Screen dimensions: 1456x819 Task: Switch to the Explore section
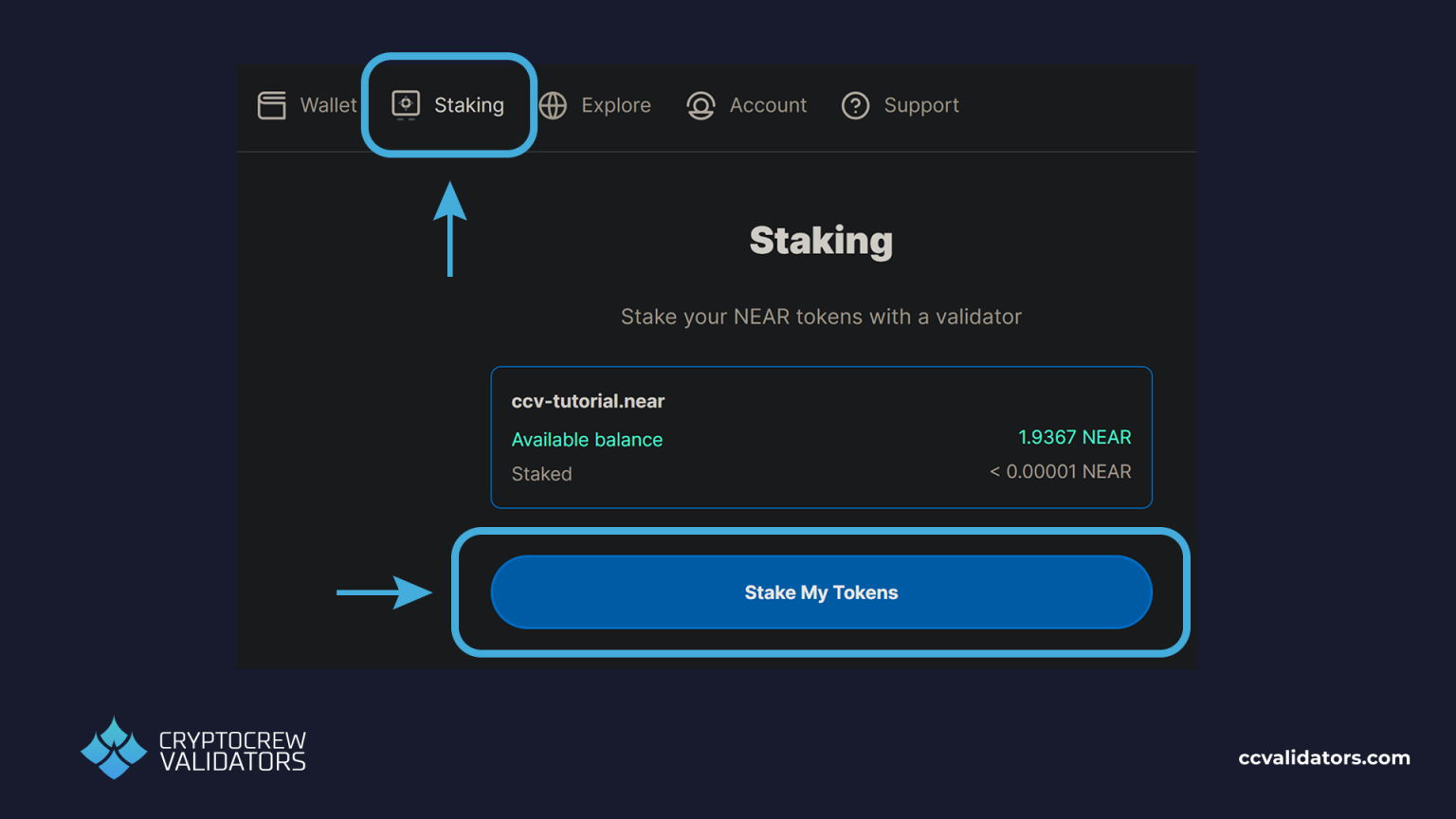click(x=616, y=105)
